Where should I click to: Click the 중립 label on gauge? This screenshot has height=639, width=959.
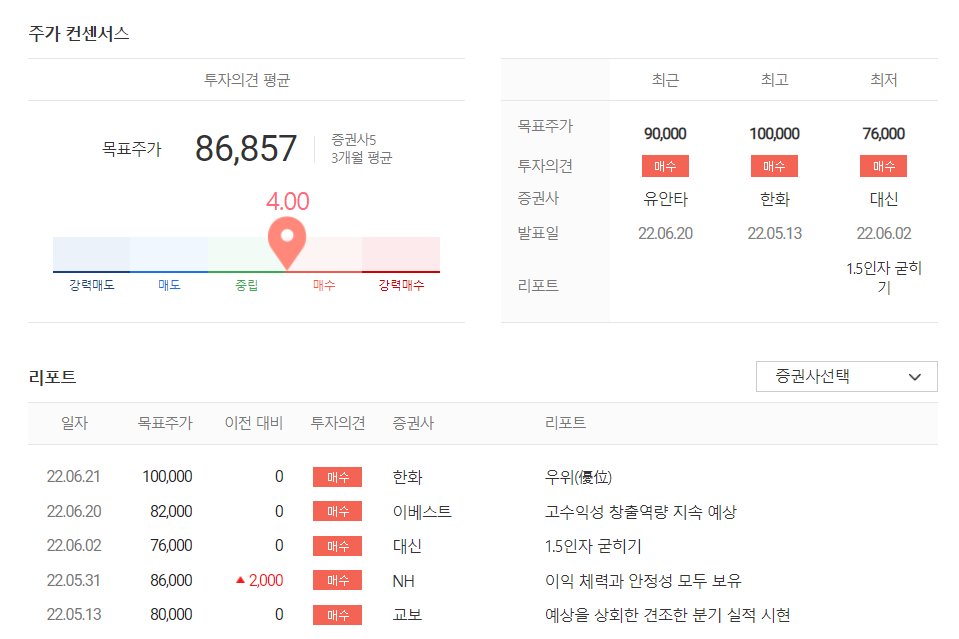[246, 285]
